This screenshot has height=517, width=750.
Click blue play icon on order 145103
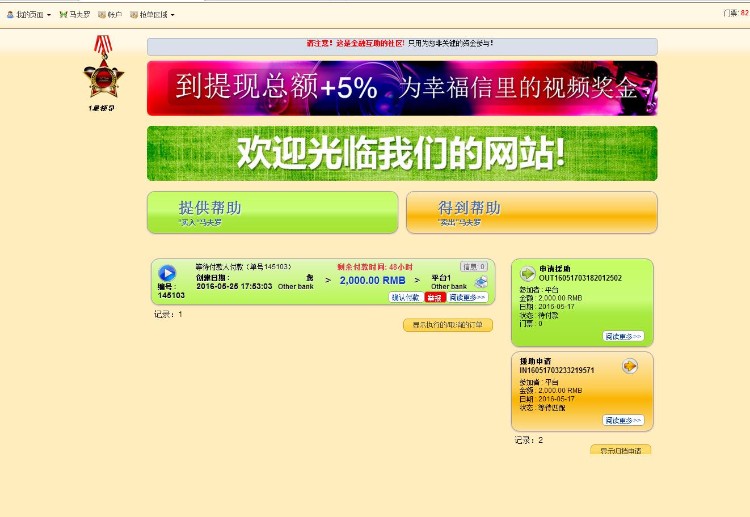pos(167,273)
